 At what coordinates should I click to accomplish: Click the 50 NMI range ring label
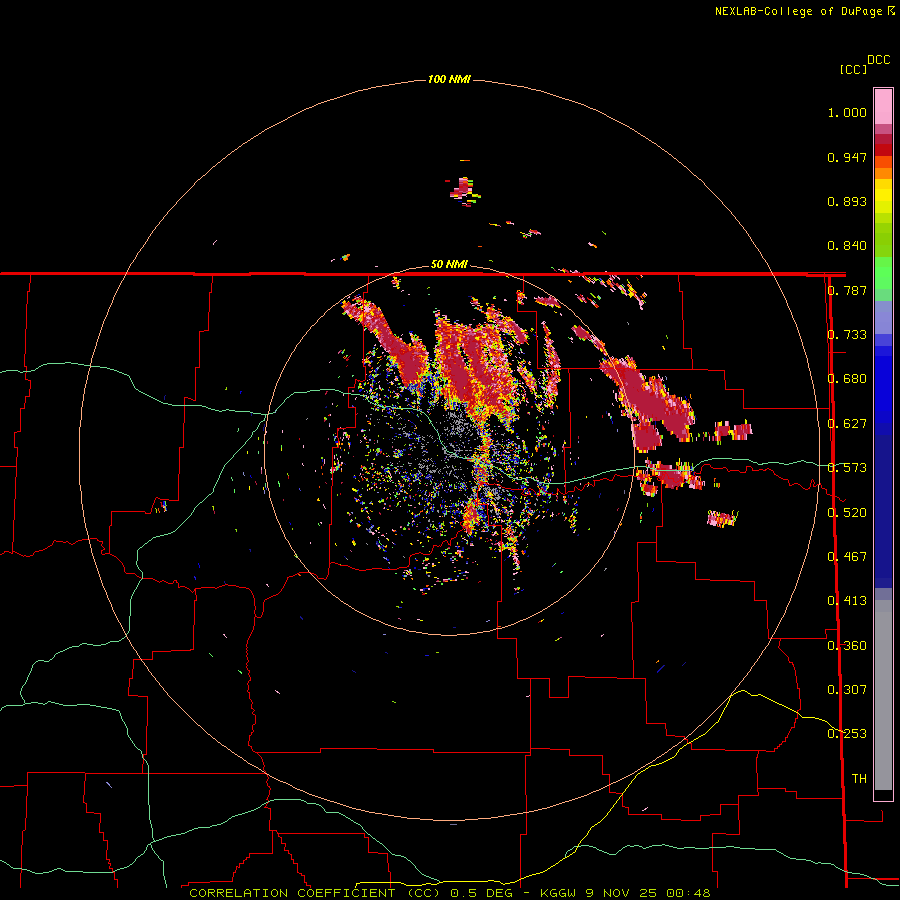pos(449,264)
